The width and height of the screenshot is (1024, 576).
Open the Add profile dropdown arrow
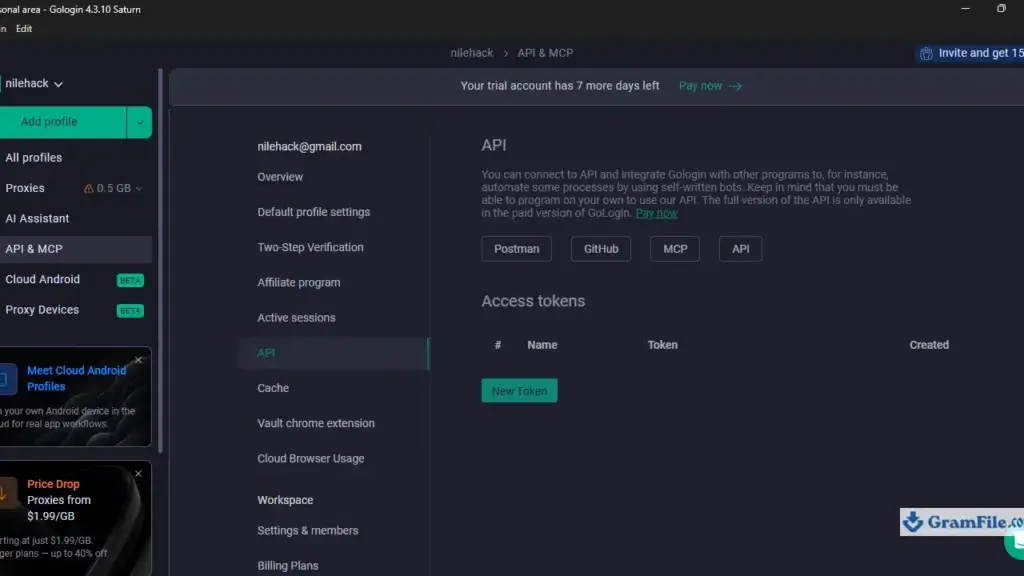[139, 122]
